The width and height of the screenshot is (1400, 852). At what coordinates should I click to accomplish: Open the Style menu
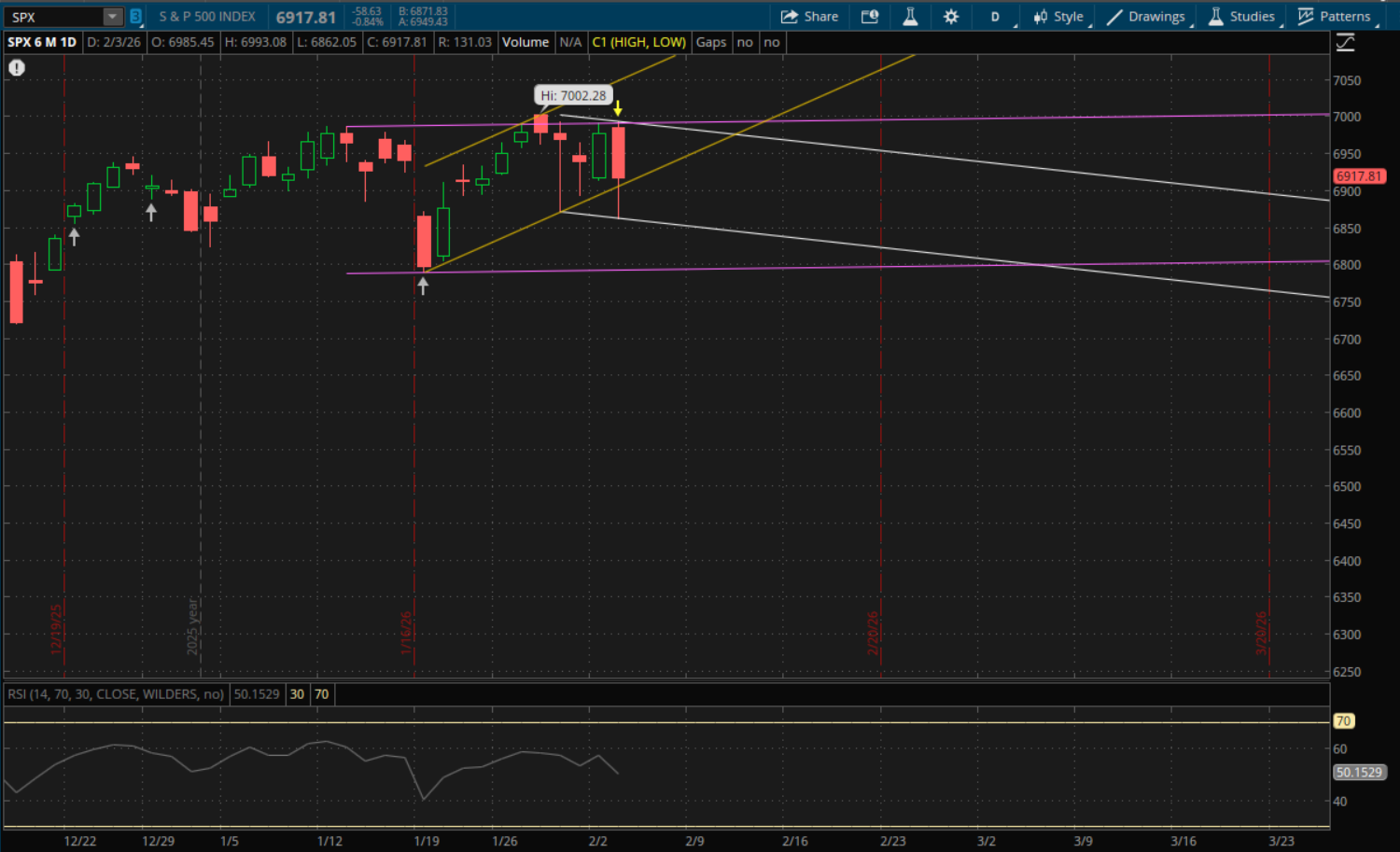(1059, 17)
